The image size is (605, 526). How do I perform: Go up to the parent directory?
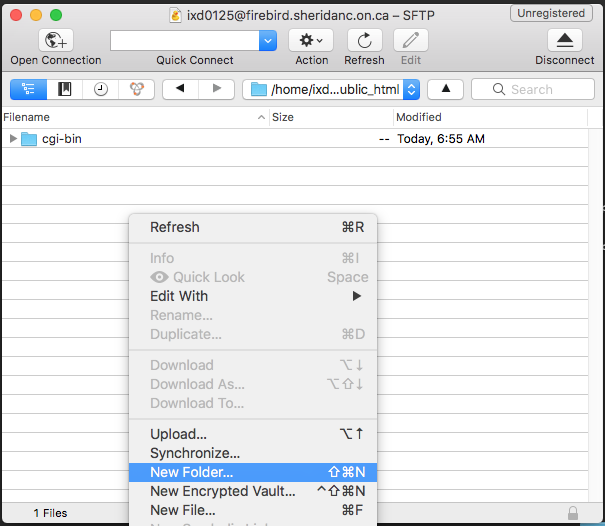445,89
